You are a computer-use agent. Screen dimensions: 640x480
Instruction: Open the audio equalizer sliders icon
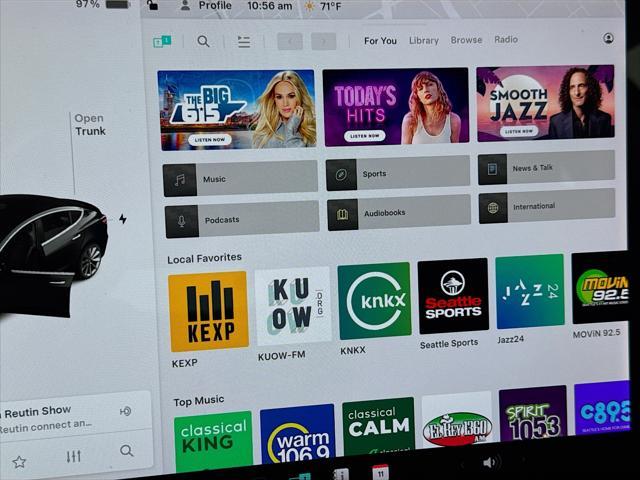tap(73, 456)
